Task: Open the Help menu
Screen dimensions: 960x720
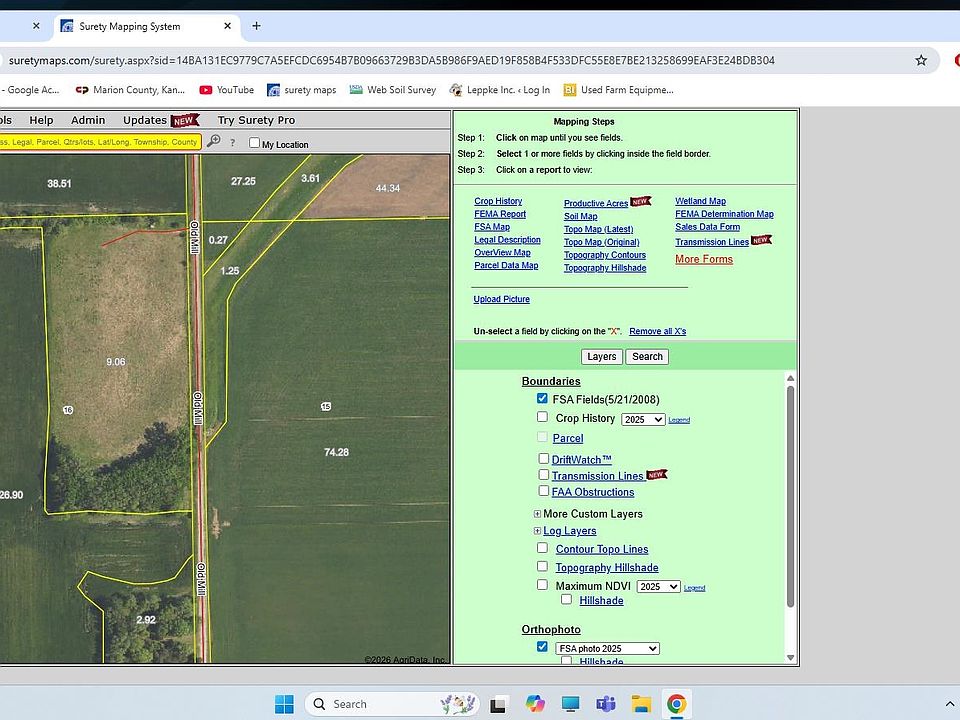Action: tap(41, 120)
